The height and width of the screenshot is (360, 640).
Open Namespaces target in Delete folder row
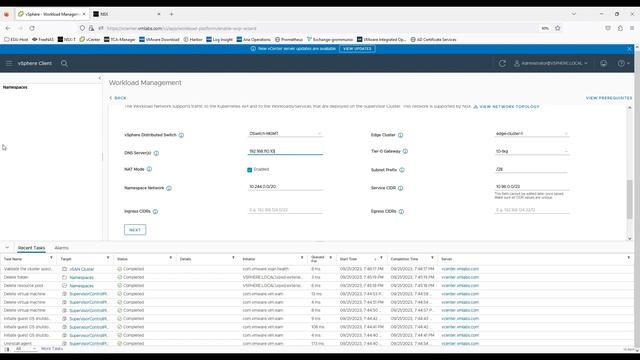coord(82,278)
